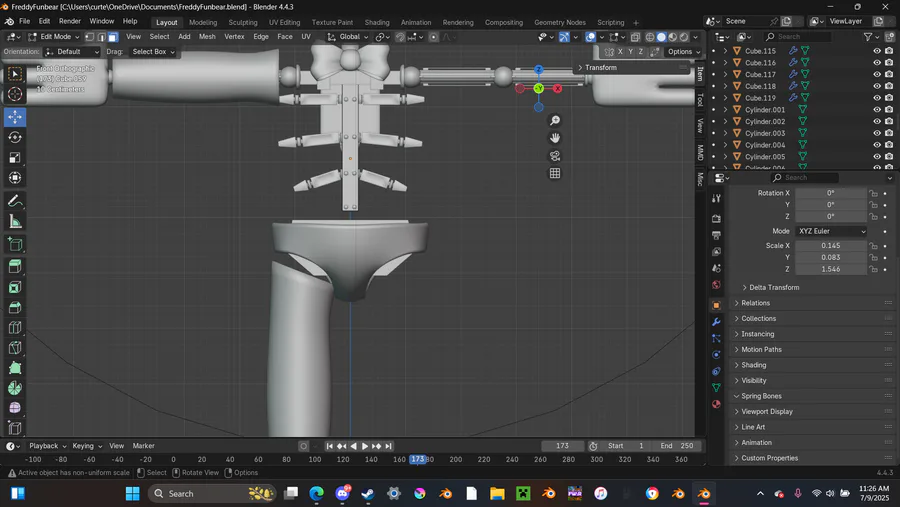This screenshot has height=507, width=900.
Task: Switch to the Sculpting workspace tab
Action: 243,22
